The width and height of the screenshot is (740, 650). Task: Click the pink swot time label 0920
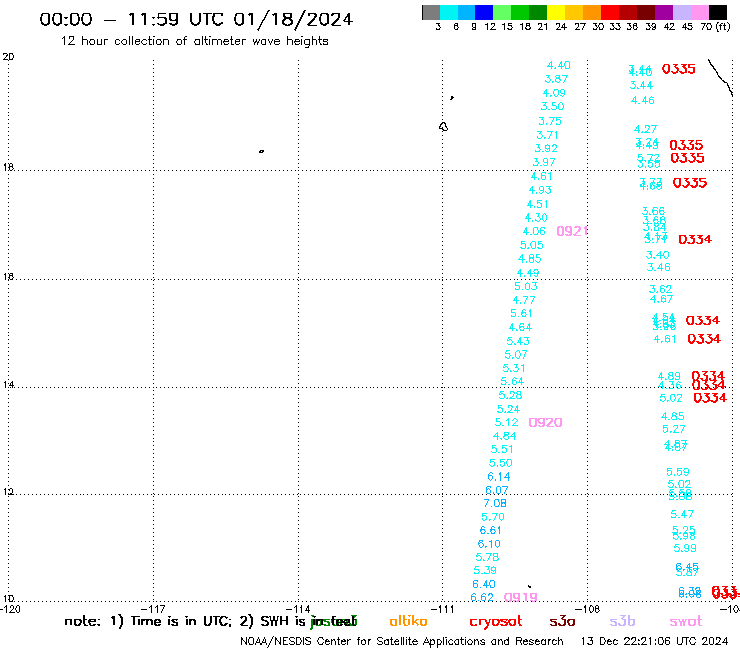coord(545,422)
